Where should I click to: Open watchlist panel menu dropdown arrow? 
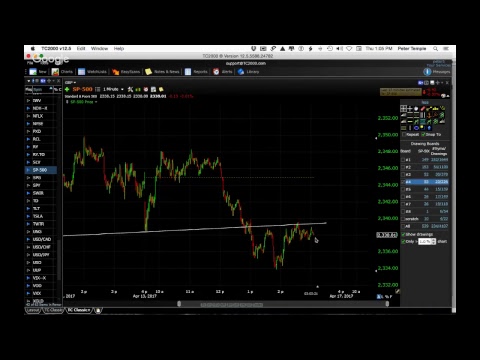coord(28,81)
